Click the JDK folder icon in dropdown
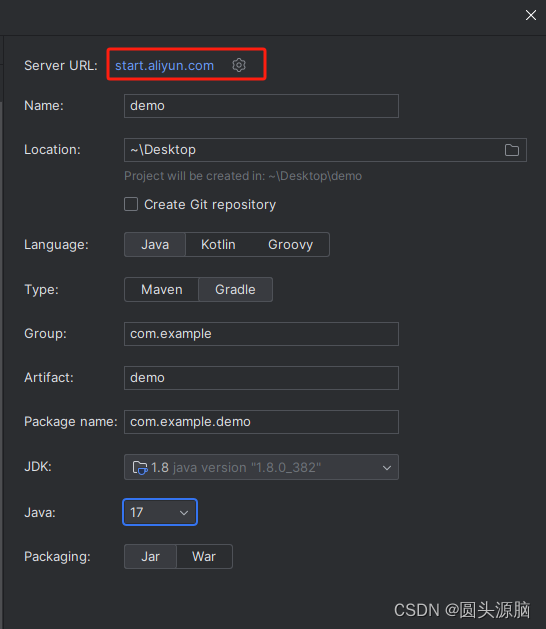The width and height of the screenshot is (546, 629). pos(140,467)
